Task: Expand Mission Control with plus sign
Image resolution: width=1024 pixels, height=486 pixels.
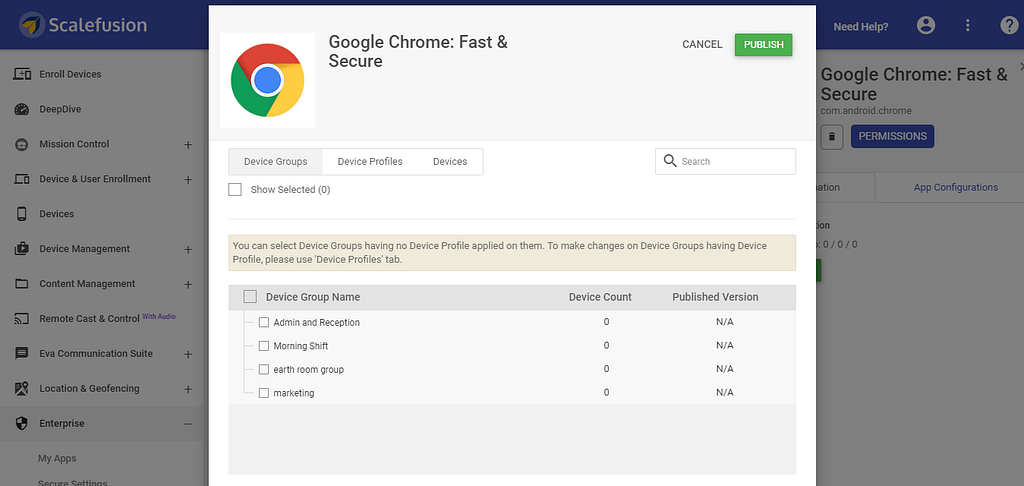Action: (188, 144)
